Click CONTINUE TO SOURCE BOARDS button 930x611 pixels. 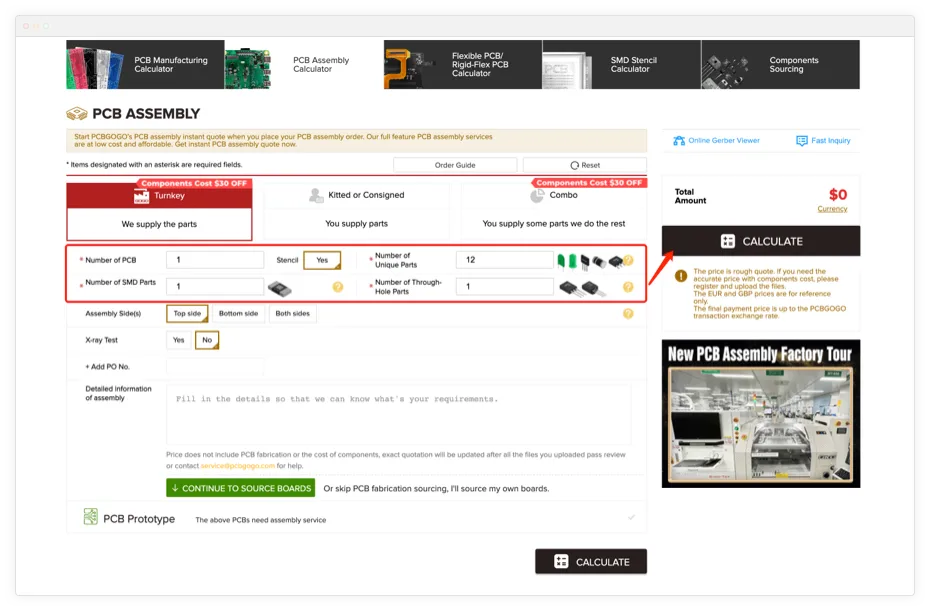[240, 488]
